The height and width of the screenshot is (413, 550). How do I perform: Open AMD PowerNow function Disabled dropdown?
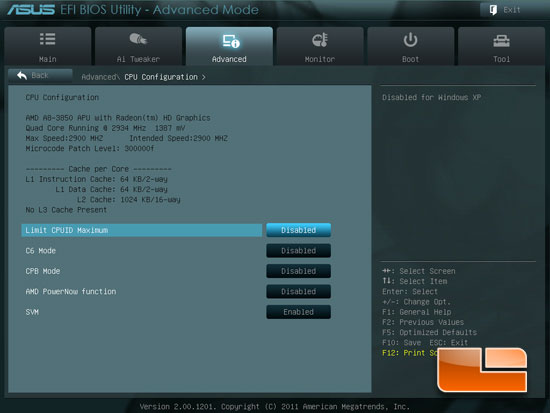(299, 291)
